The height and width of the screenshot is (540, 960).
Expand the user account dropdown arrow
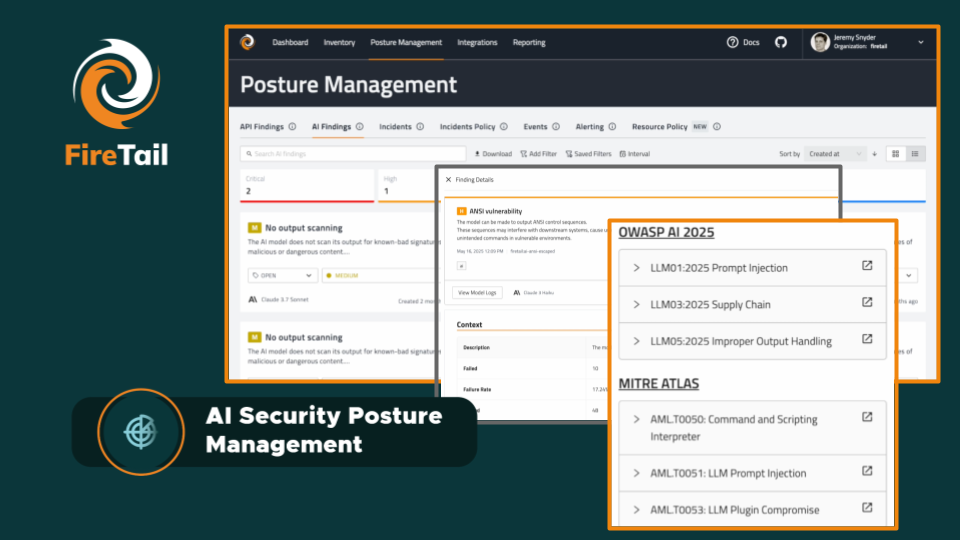coord(920,42)
